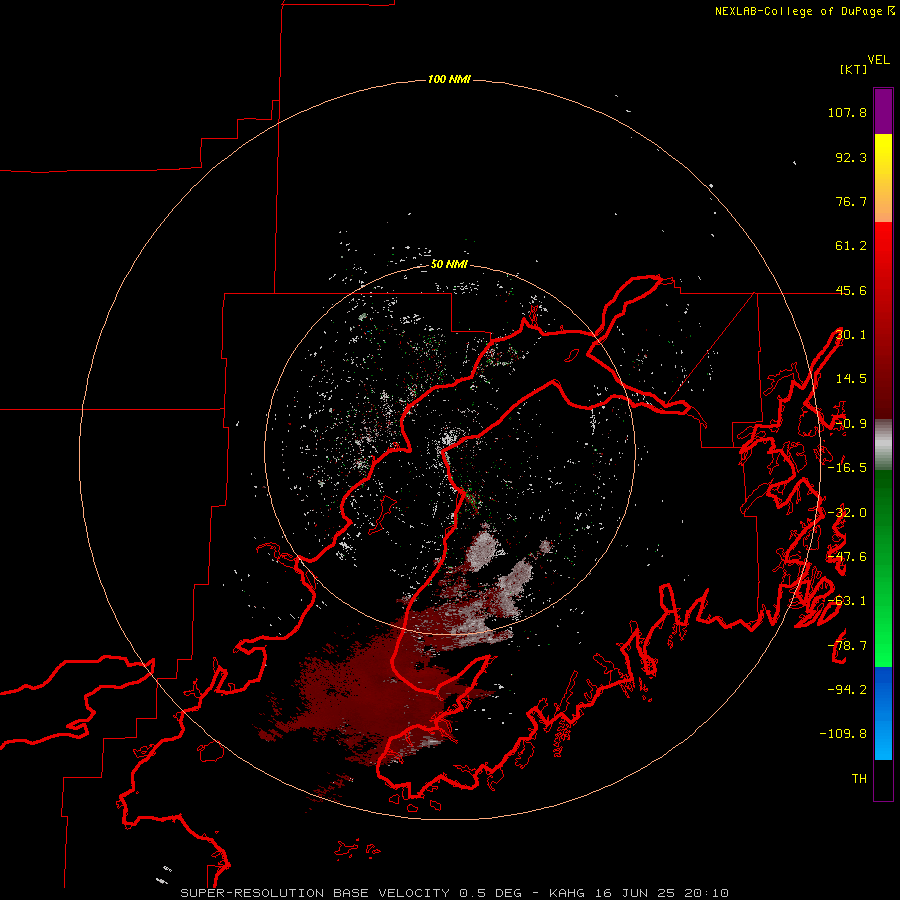Click the 76.7 velocity scale value

851,201
